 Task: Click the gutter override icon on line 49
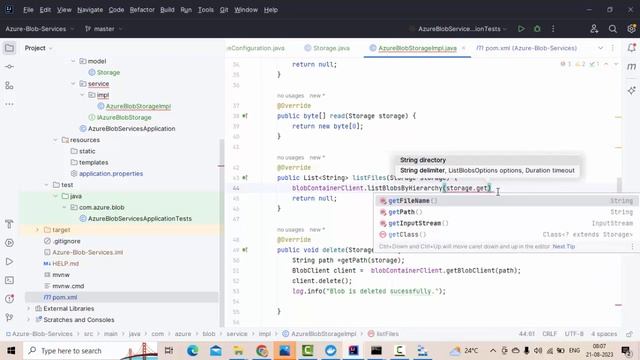[x=245, y=250]
